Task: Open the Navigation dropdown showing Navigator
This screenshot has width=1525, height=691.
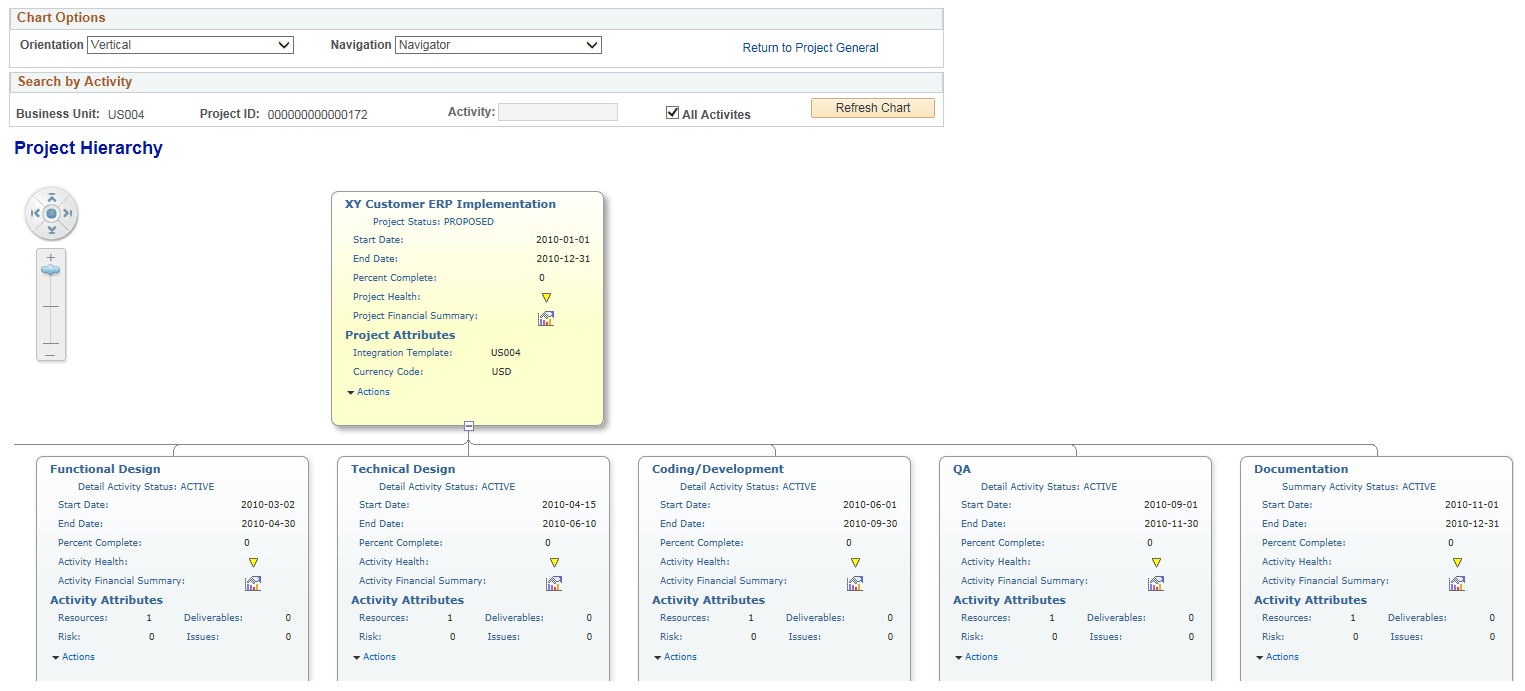Action: click(498, 44)
